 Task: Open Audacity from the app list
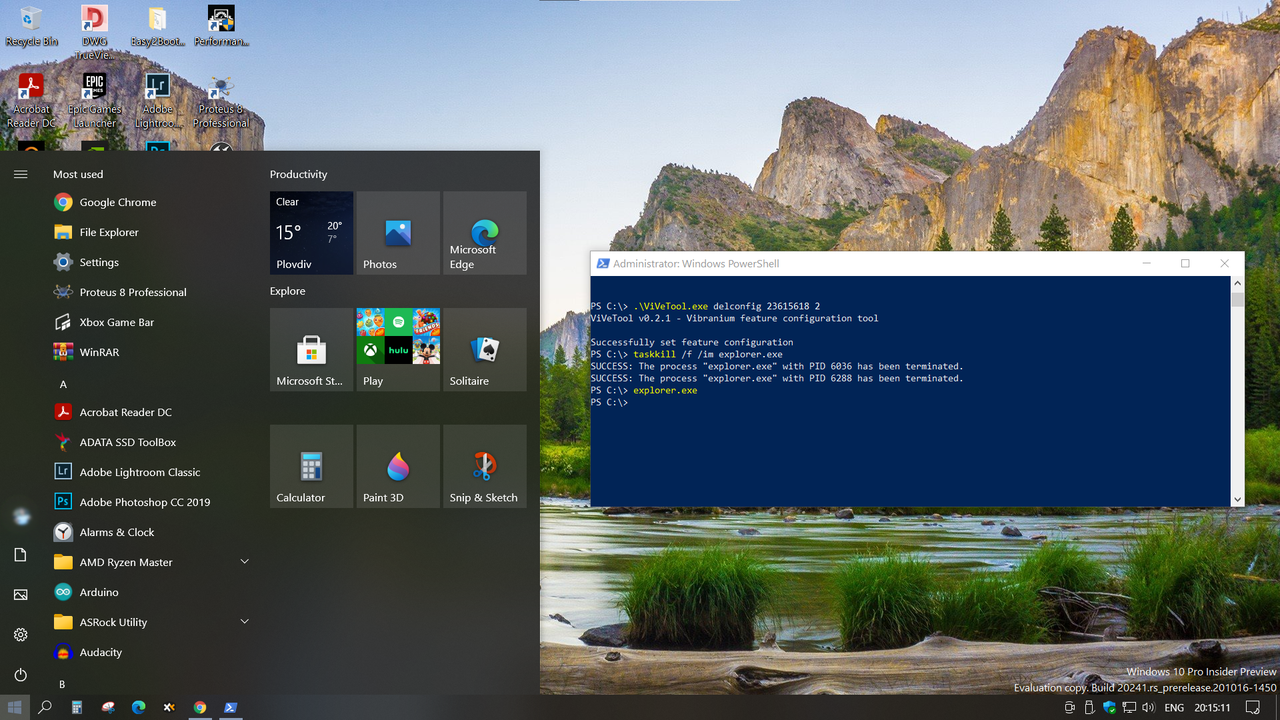click(150, 652)
